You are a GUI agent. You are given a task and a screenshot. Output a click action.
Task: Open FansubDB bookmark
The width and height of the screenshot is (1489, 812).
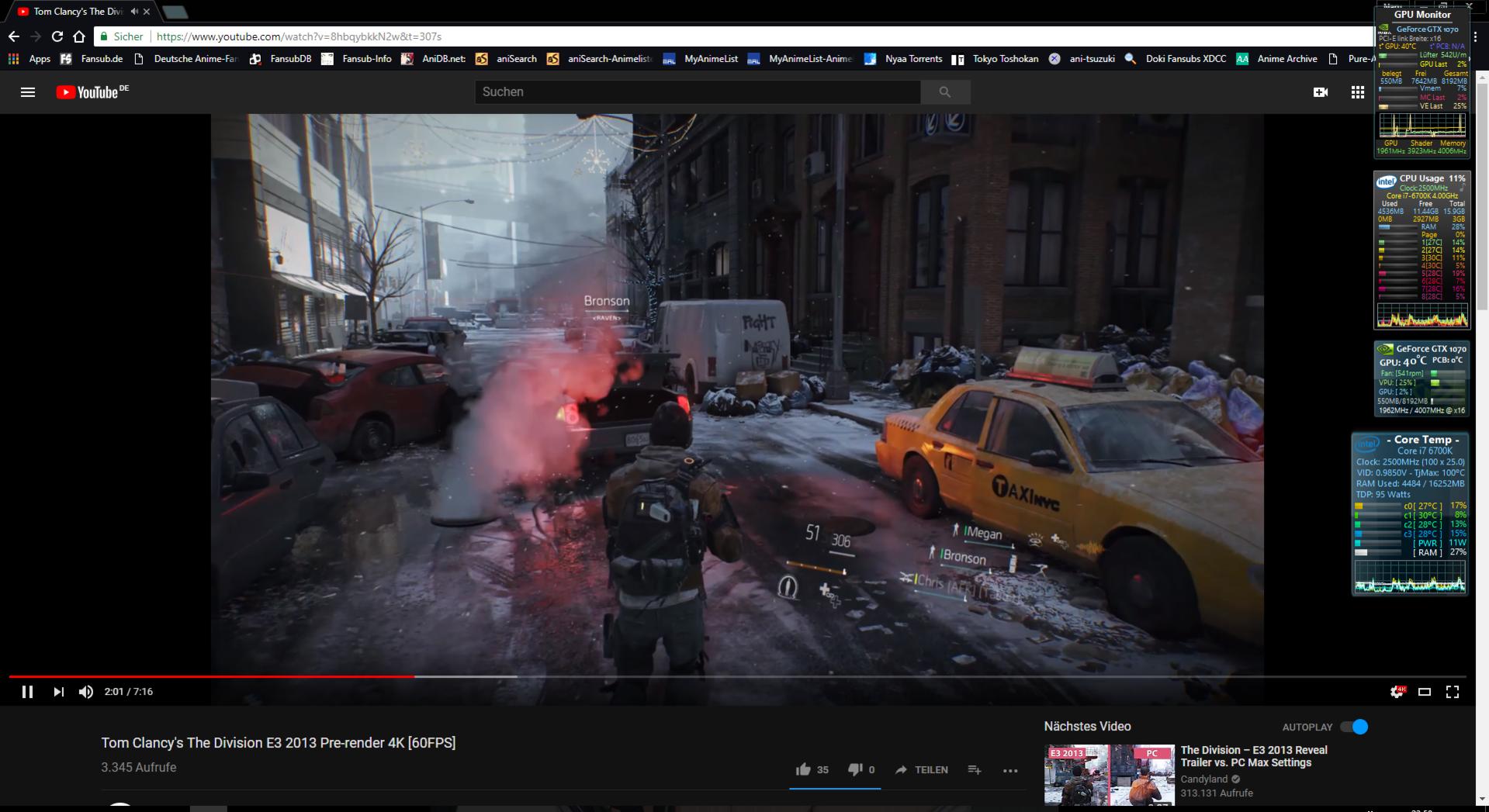coord(280,59)
